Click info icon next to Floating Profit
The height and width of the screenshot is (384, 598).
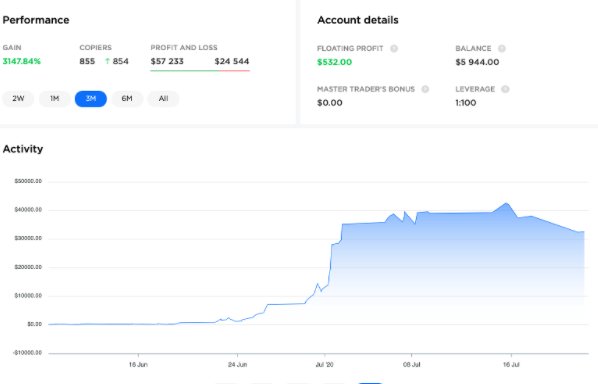(394, 48)
